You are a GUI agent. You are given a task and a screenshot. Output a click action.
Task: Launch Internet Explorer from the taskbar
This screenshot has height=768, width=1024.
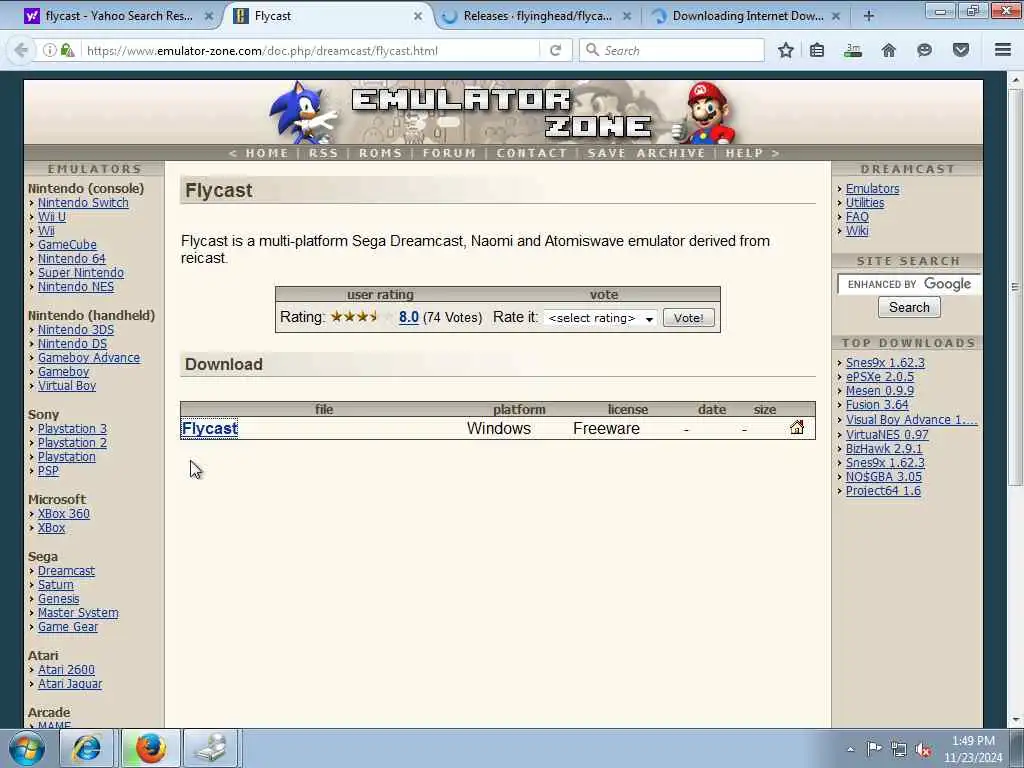(x=87, y=748)
